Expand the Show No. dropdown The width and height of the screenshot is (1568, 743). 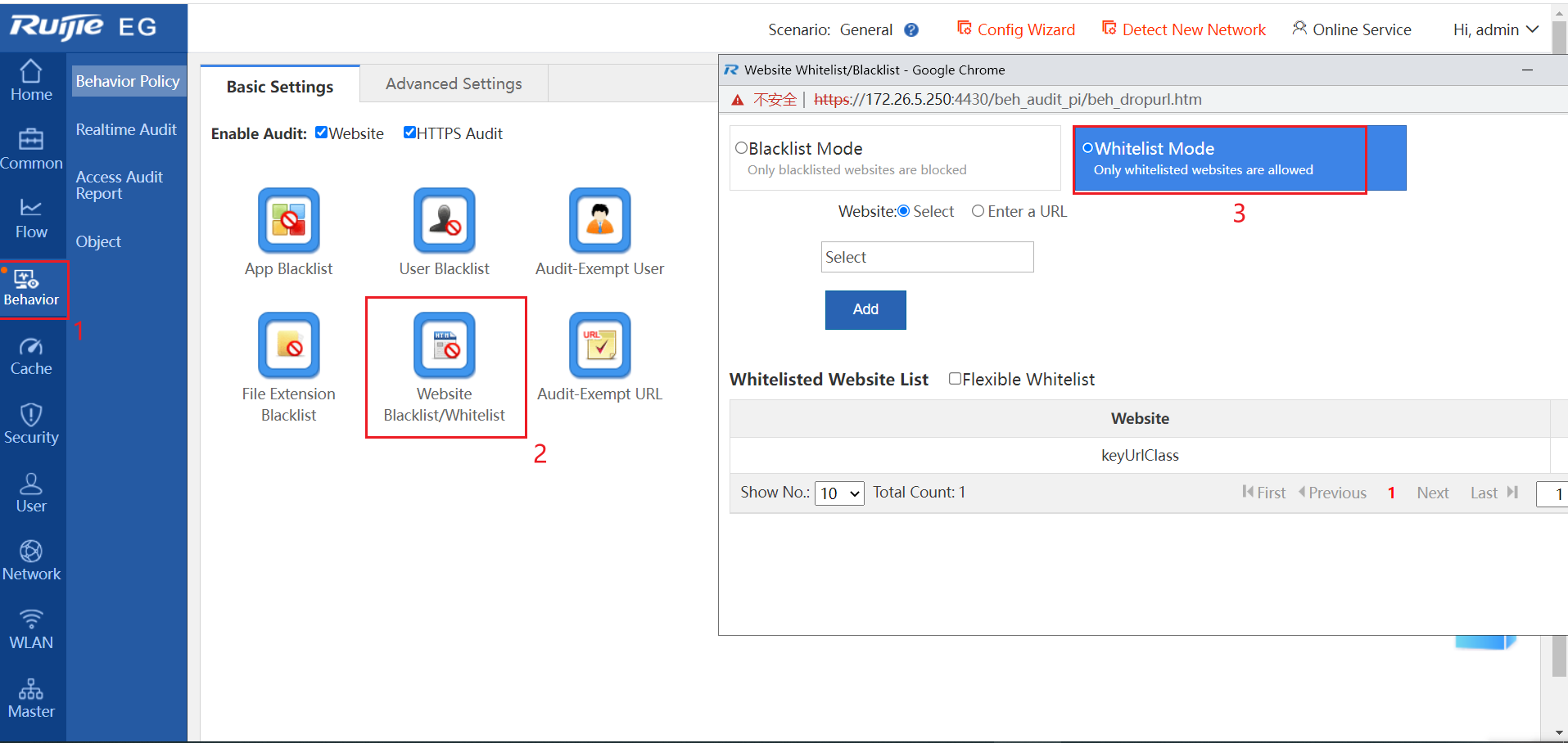click(839, 493)
